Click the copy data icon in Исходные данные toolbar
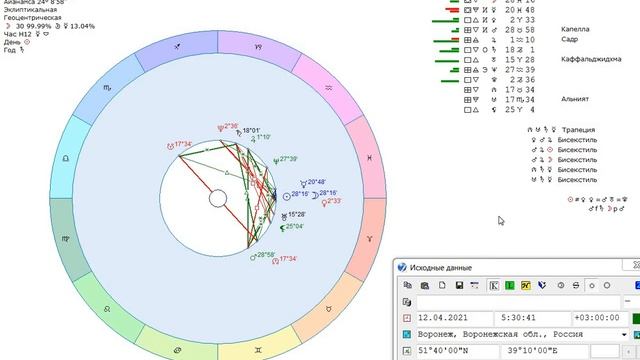Screen dimensions: 640x360 407,285
